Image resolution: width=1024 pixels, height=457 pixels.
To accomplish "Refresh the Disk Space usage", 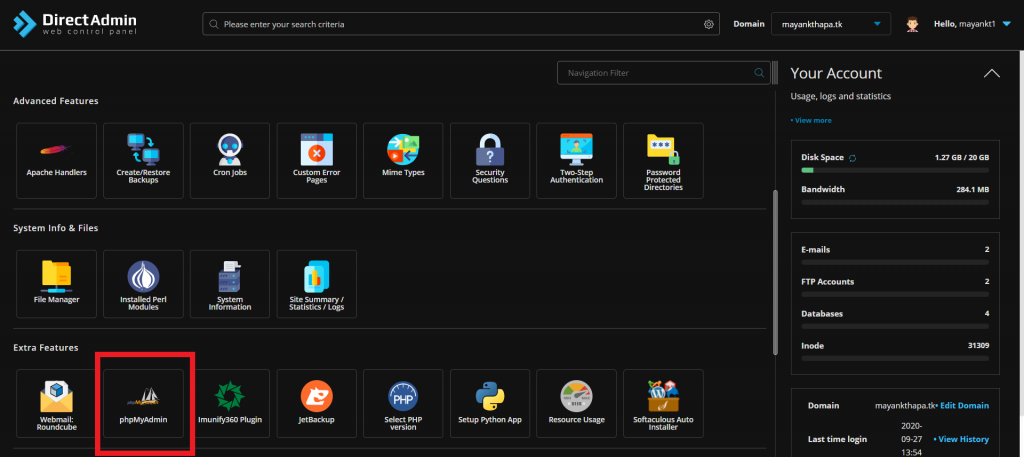I will coord(852,158).
